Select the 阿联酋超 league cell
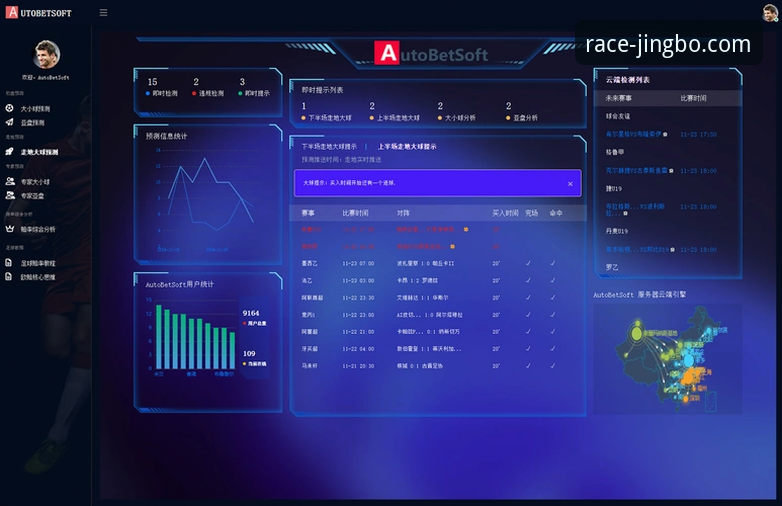 tap(312, 298)
